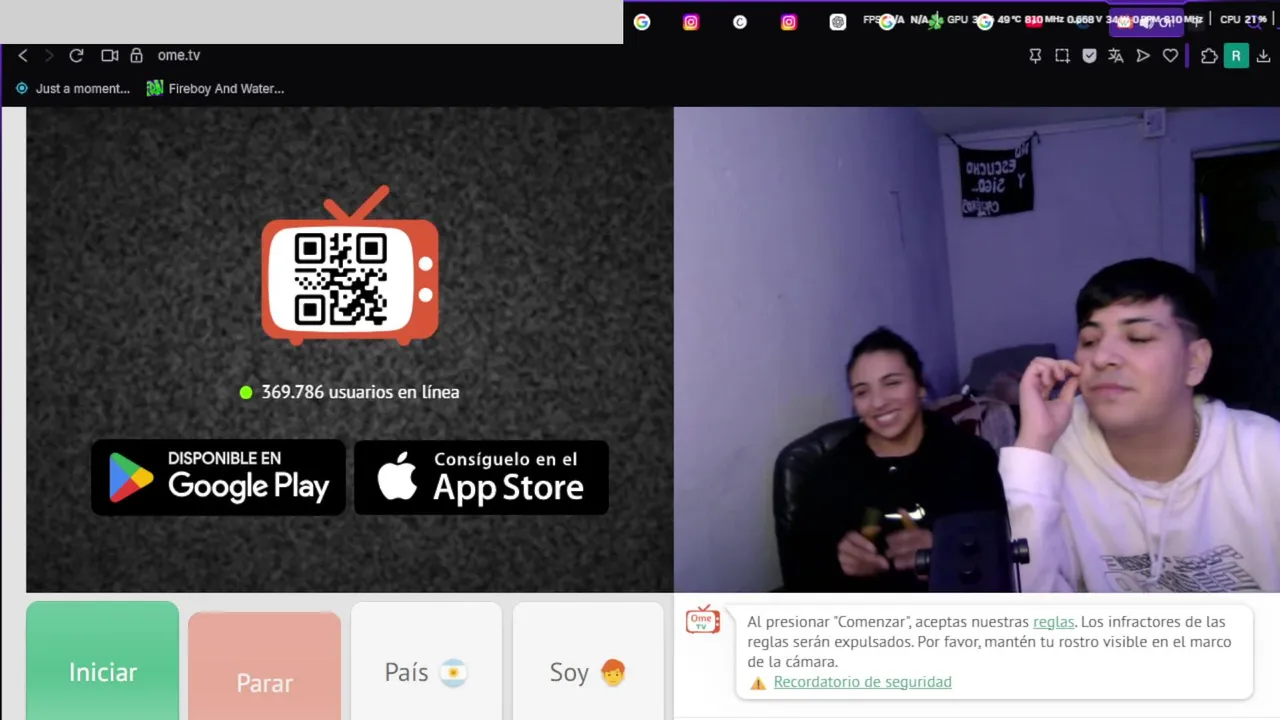The image size is (1280, 720).
Task: Open the site security padlock info
Action: [137, 56]
